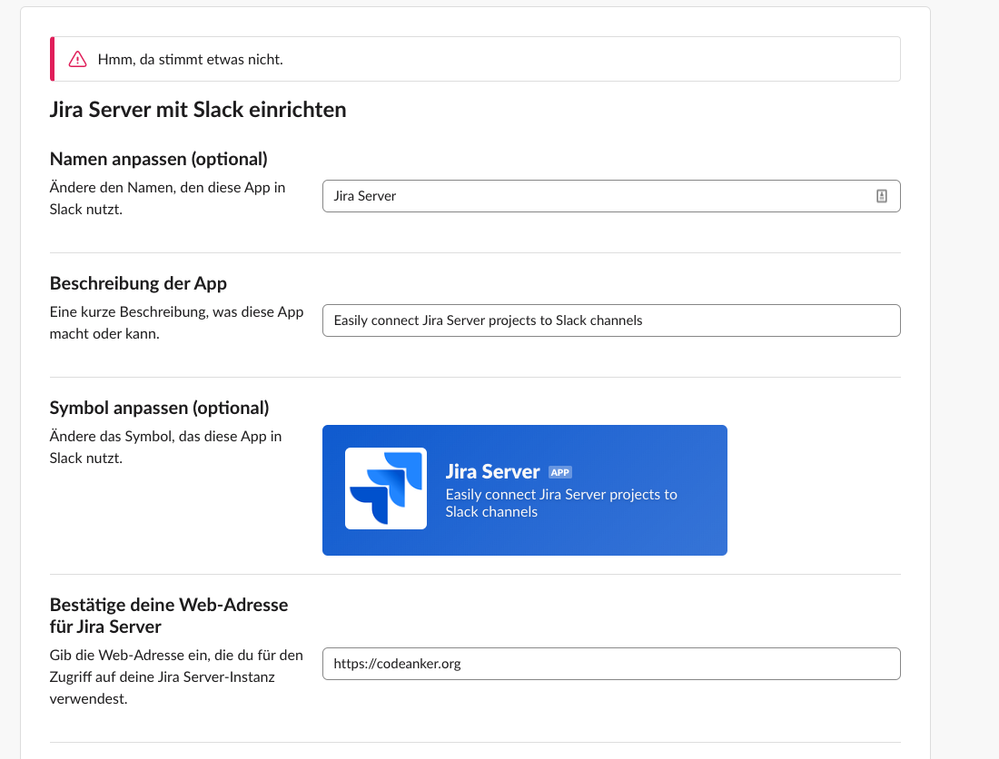Click the Jira Server logo in preview card

pos(386,488)
